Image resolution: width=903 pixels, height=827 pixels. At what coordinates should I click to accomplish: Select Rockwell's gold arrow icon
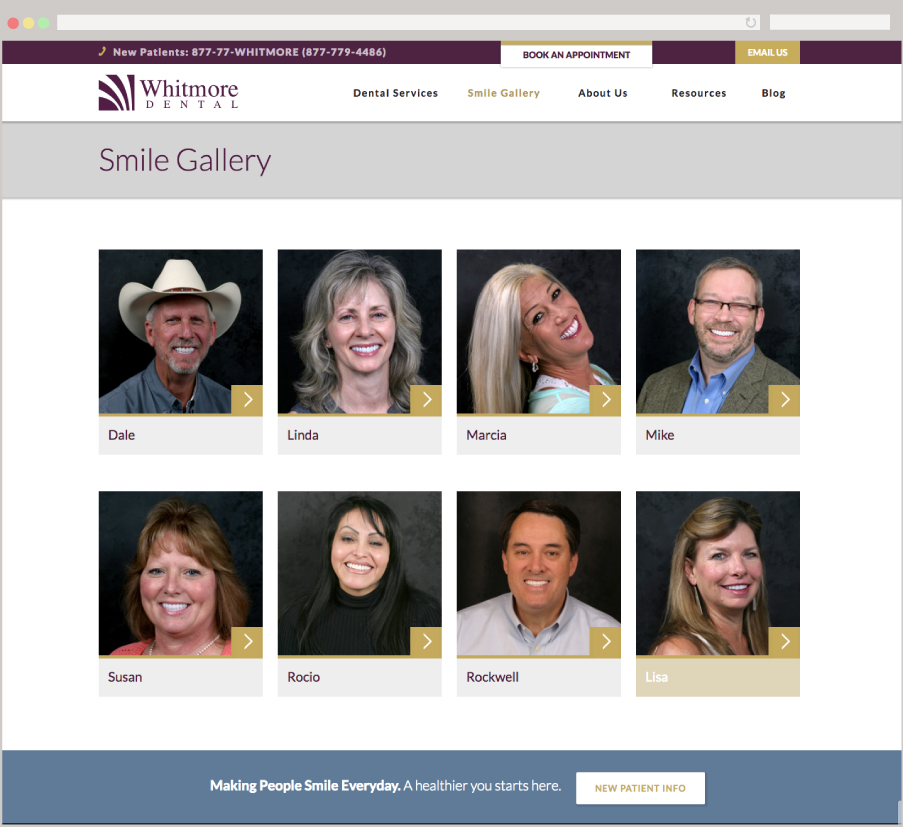click(605, 642)
